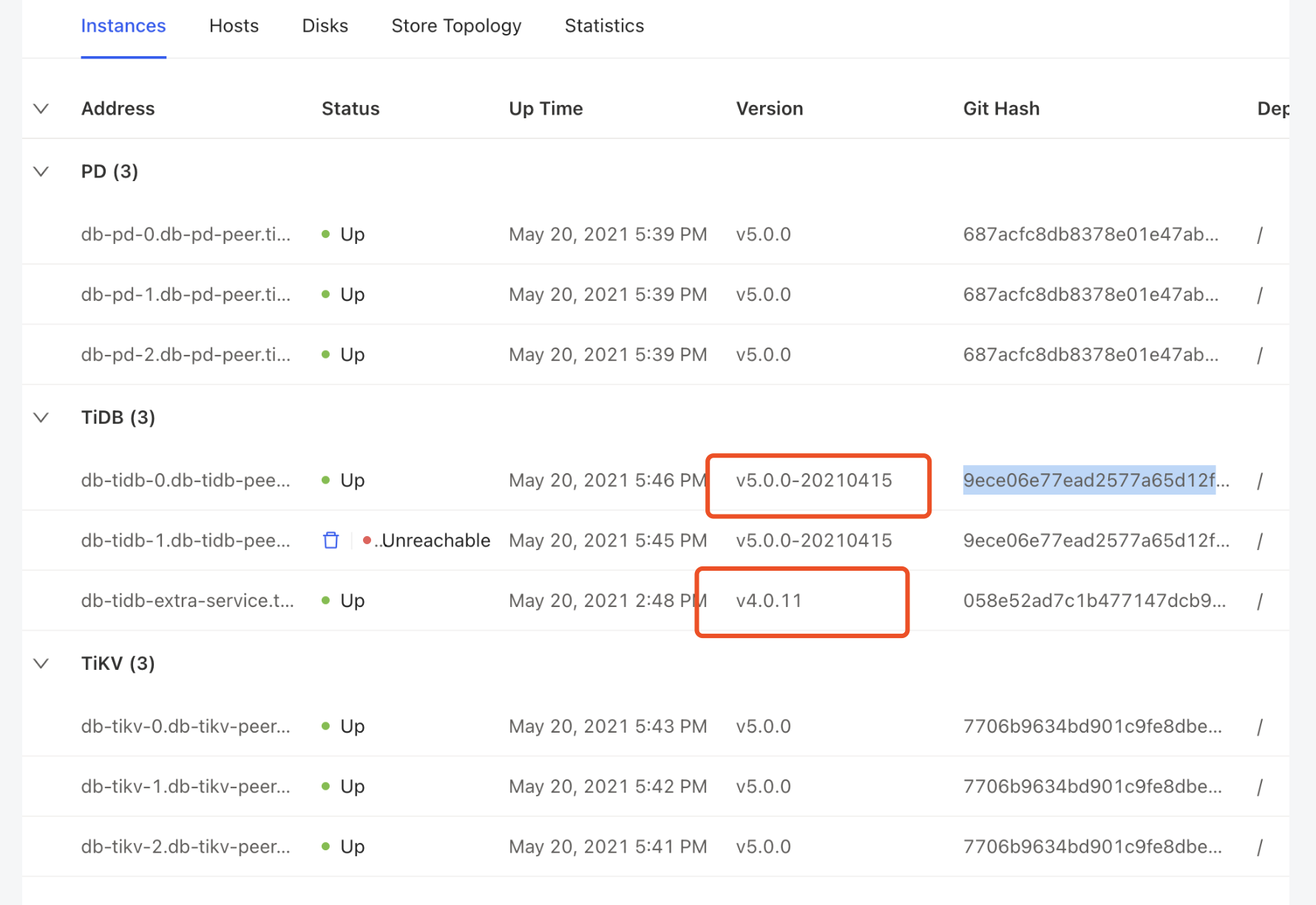The image size is (1316, 905).
Task: Click the green status dot for db-tidb-extra-service
Action: tap(325, 599)
